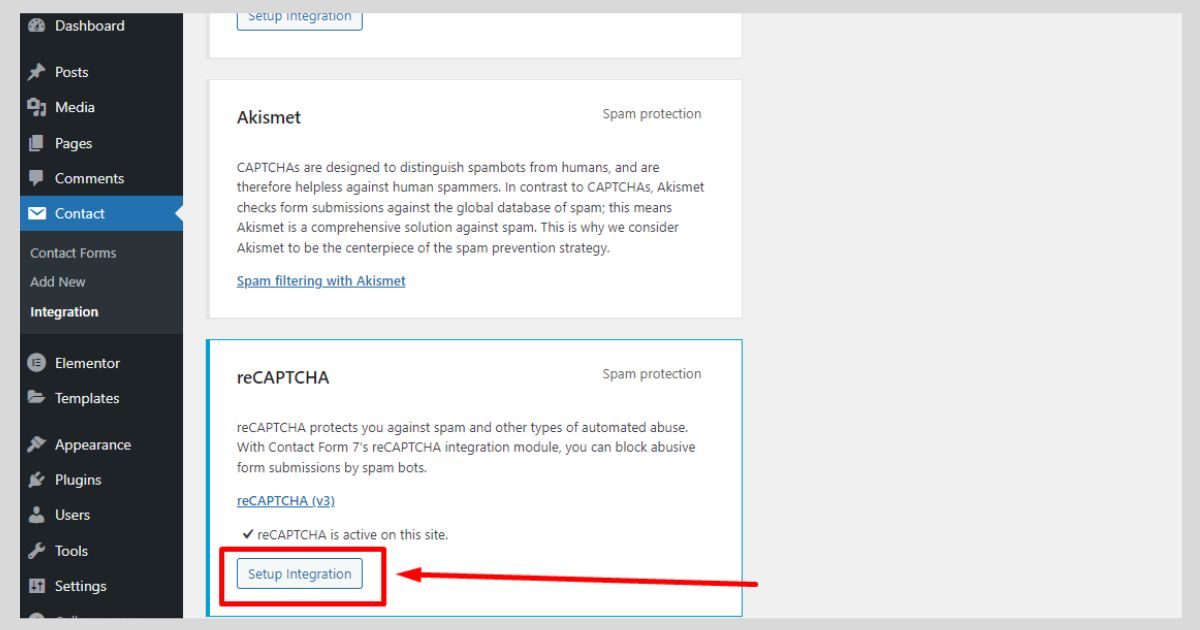
Task: Open Posts via the pushpin icon
Action: [37, 72]
